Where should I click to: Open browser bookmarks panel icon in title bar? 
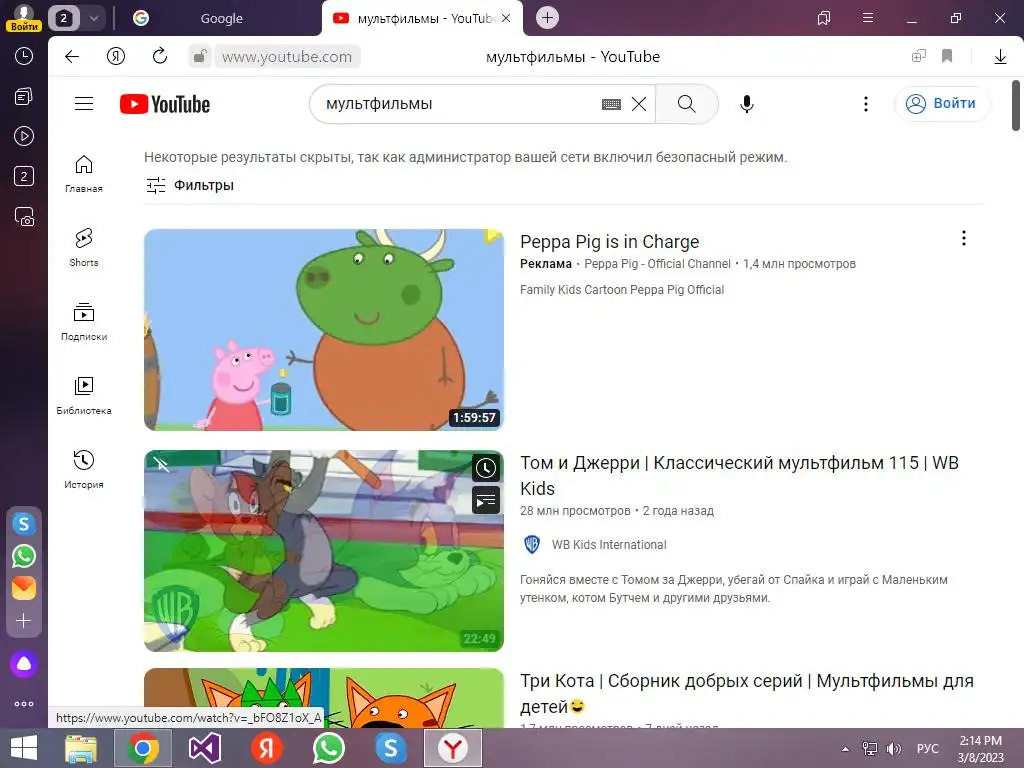824,18
